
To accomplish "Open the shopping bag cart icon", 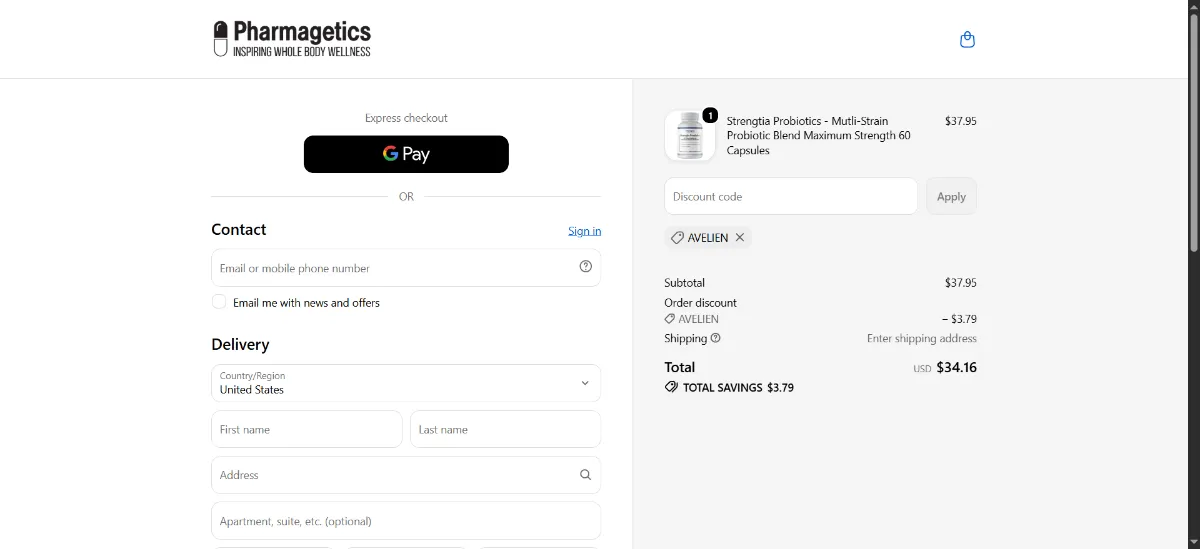I will point(967,40).
